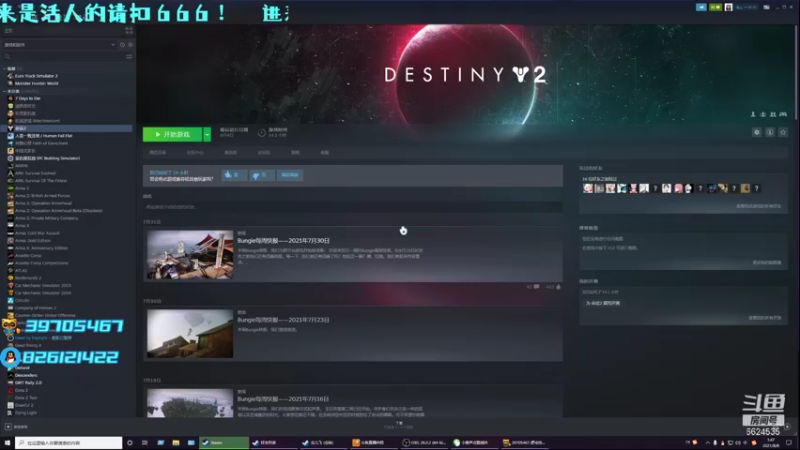Image resolution: width=800 pixels, height=450 pixels.
Task: Open the Bungie weekly news thumbnail for July 16
Action: [x=190, y=403]
